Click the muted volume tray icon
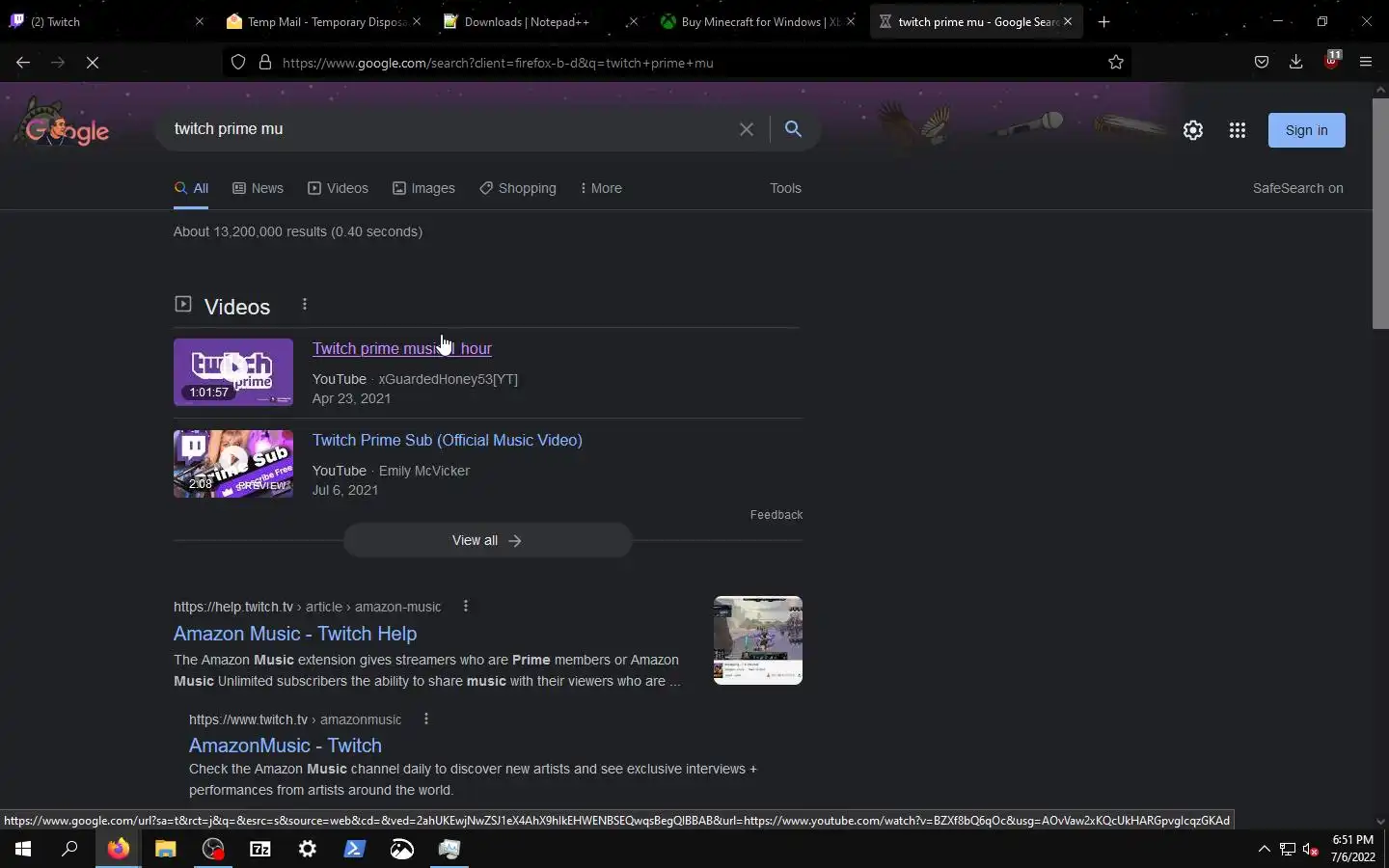 pos(1311,849)
